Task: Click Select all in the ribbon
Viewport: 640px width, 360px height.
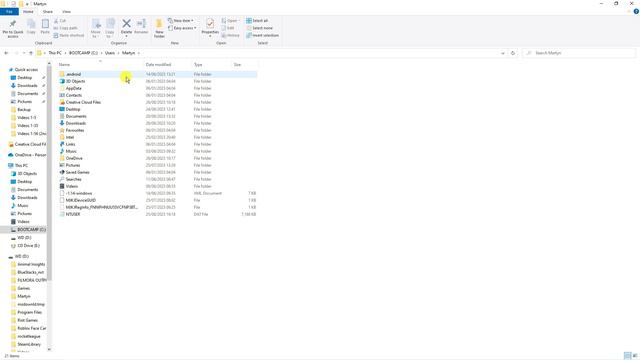Action: pyautogui.click(x=257, y=21)
